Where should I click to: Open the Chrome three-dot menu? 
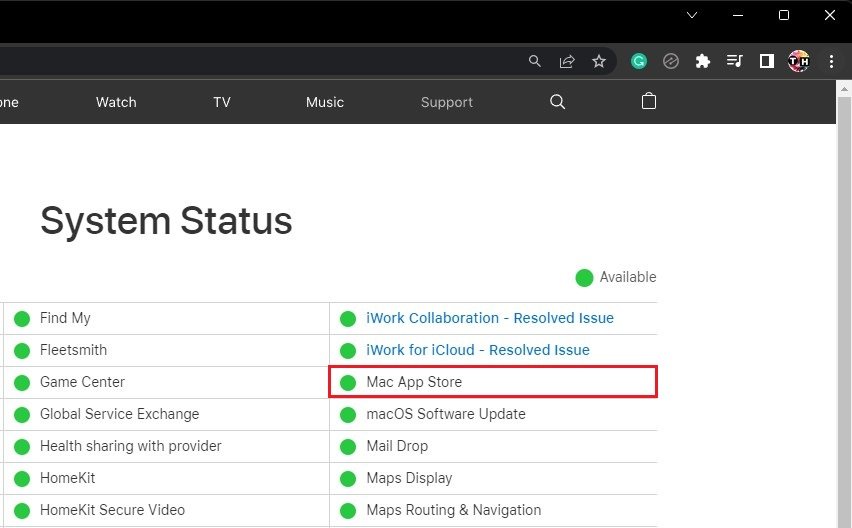831,61
